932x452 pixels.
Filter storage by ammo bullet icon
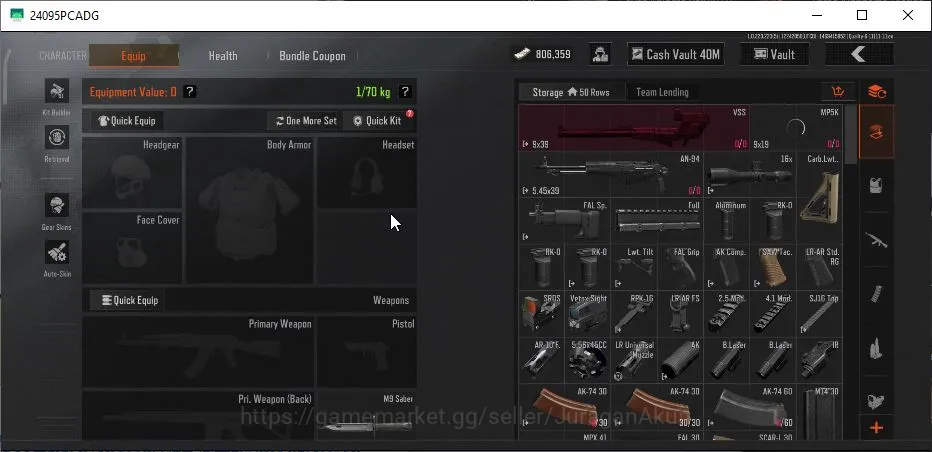pyautogui.click(x=876, y=348)
